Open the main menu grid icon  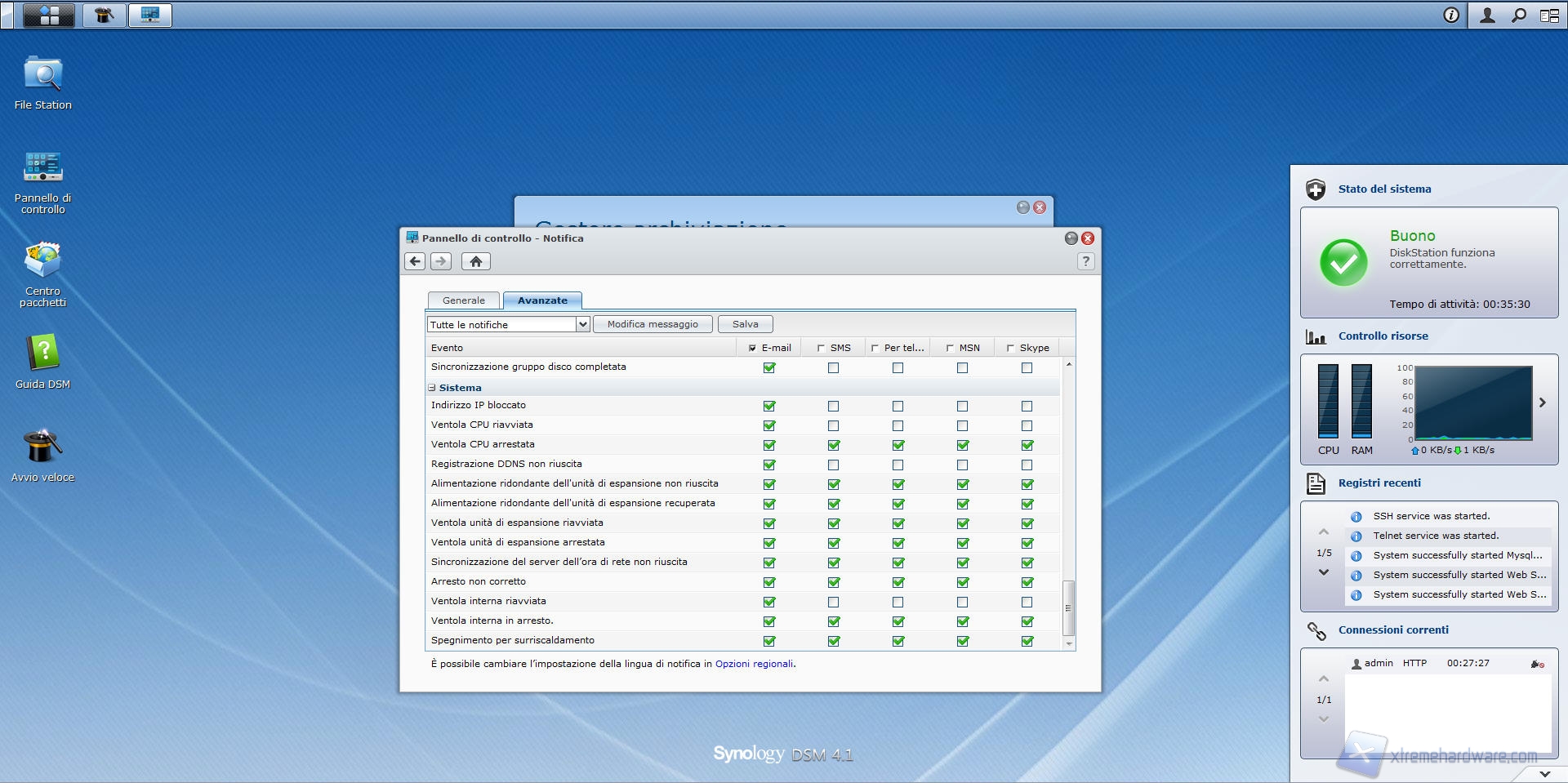click(x=49, y=16)
